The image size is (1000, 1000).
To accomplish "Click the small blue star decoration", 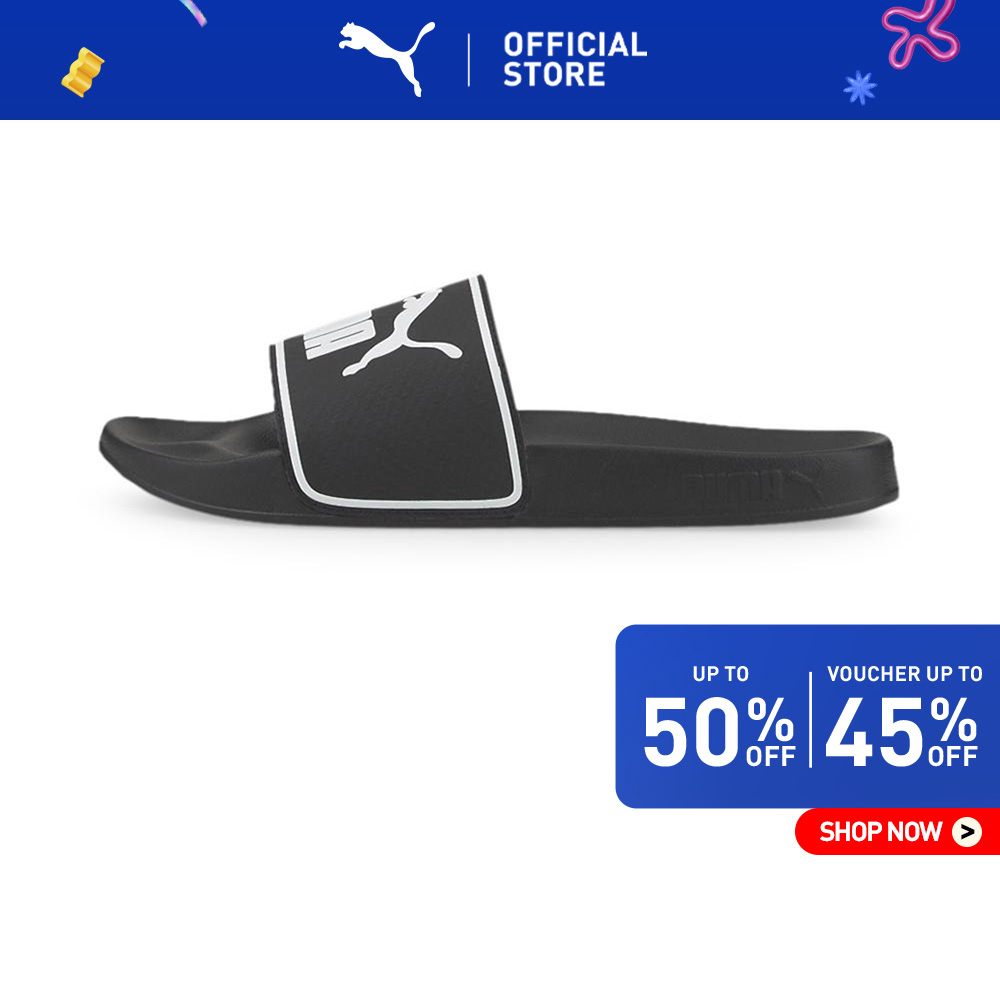I will 860,87.
